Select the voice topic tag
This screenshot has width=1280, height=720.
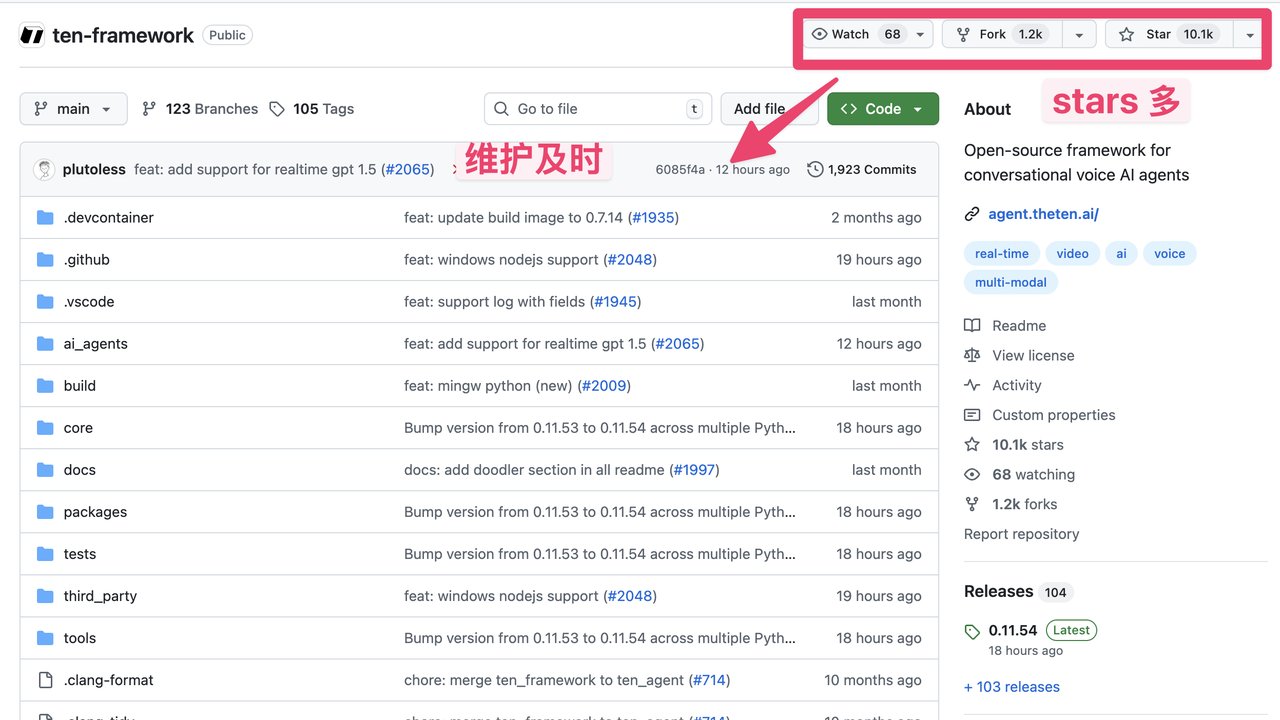pyautogui.click(x=1169, y=253)
